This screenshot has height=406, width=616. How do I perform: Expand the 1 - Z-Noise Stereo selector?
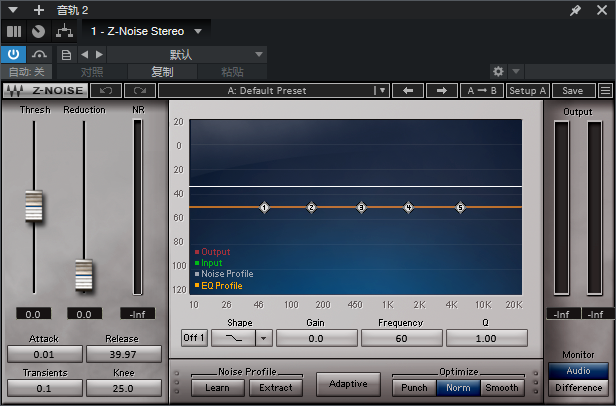click(198, 31)
